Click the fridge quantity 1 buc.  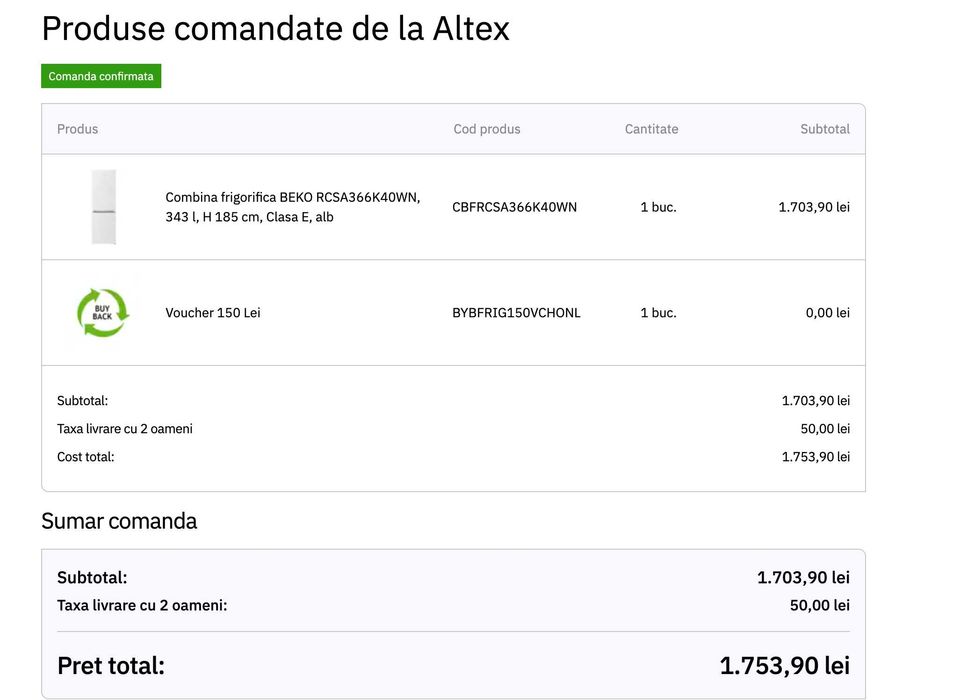coord(658,207)
